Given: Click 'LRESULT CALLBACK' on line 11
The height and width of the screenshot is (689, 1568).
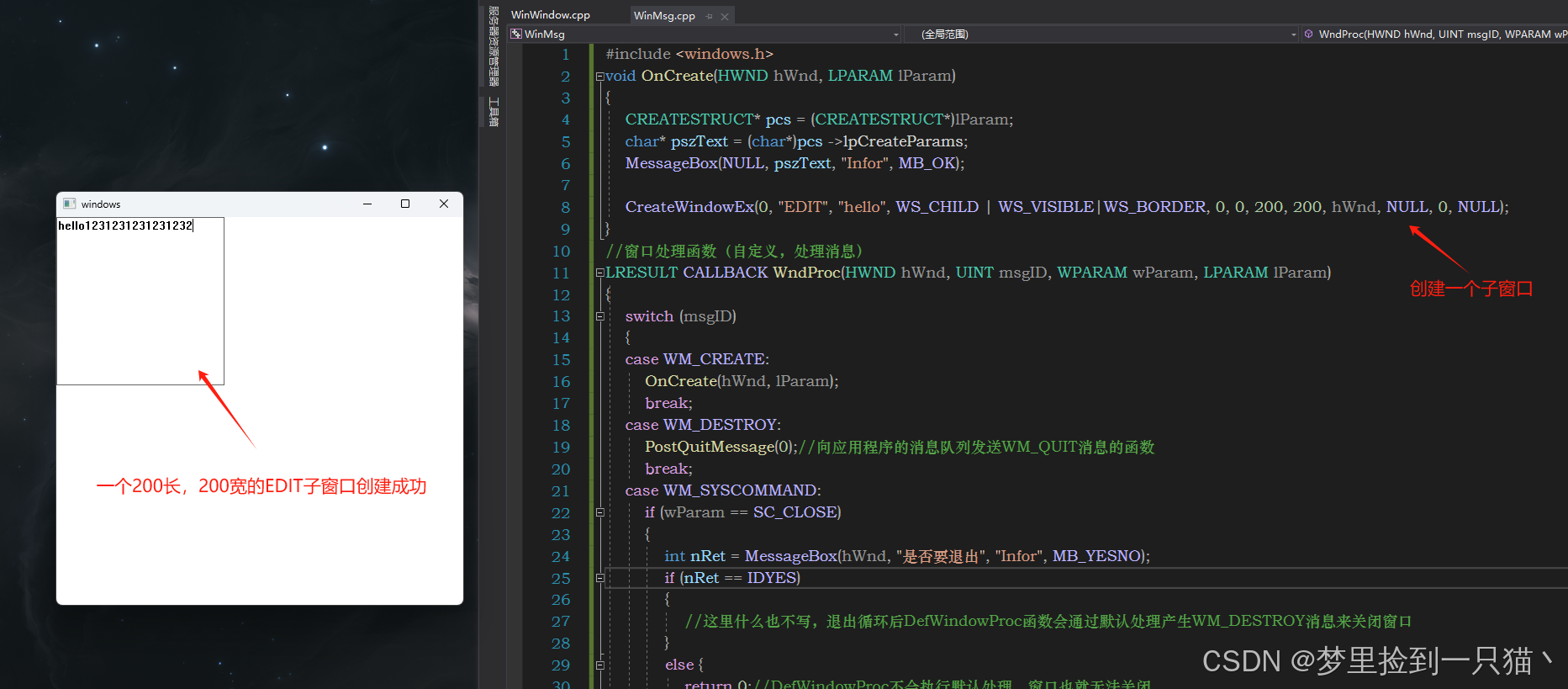Looking at the screenshot, I should coord(687,273).
